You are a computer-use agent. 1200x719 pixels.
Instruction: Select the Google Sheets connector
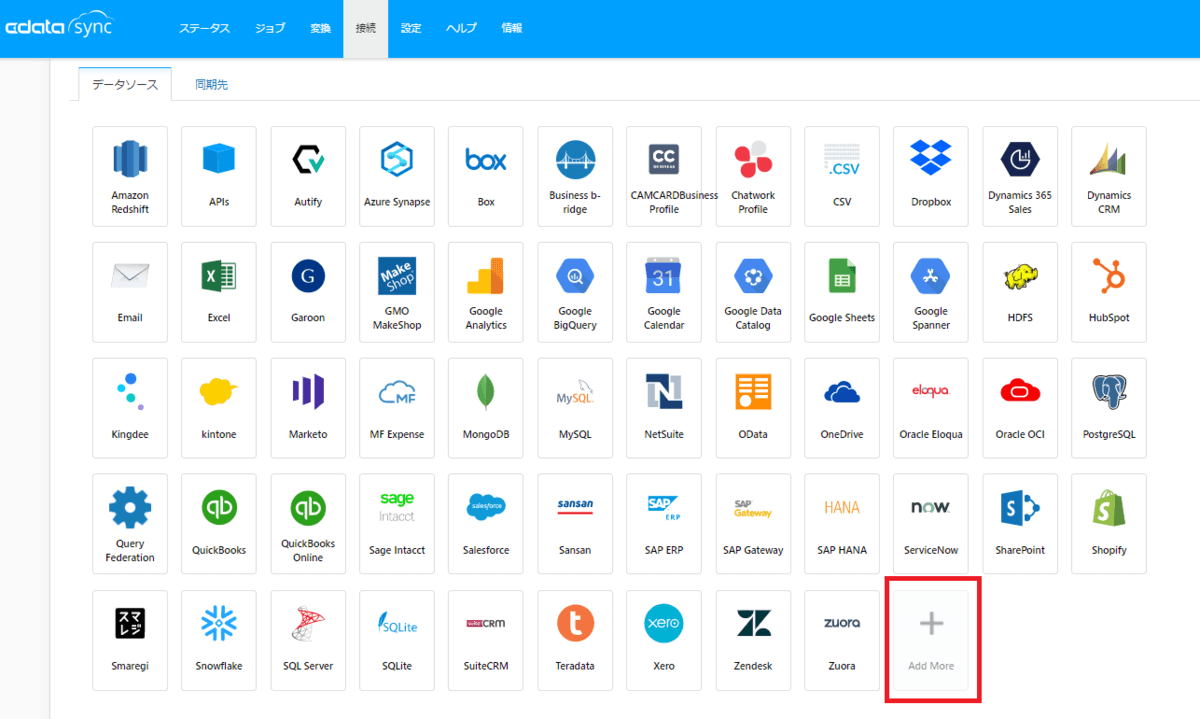point(842,292)
